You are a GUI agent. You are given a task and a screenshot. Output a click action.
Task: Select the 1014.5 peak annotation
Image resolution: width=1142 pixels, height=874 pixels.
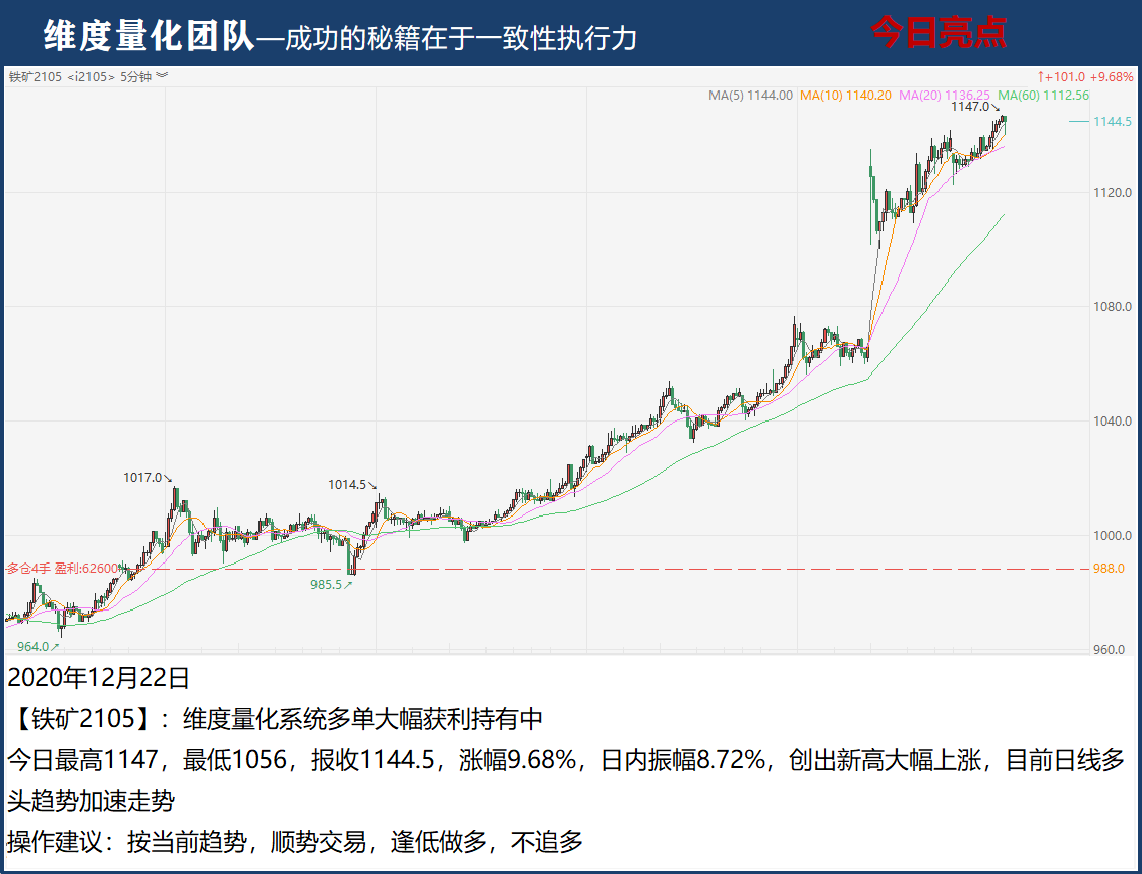[x=352, y=485]
